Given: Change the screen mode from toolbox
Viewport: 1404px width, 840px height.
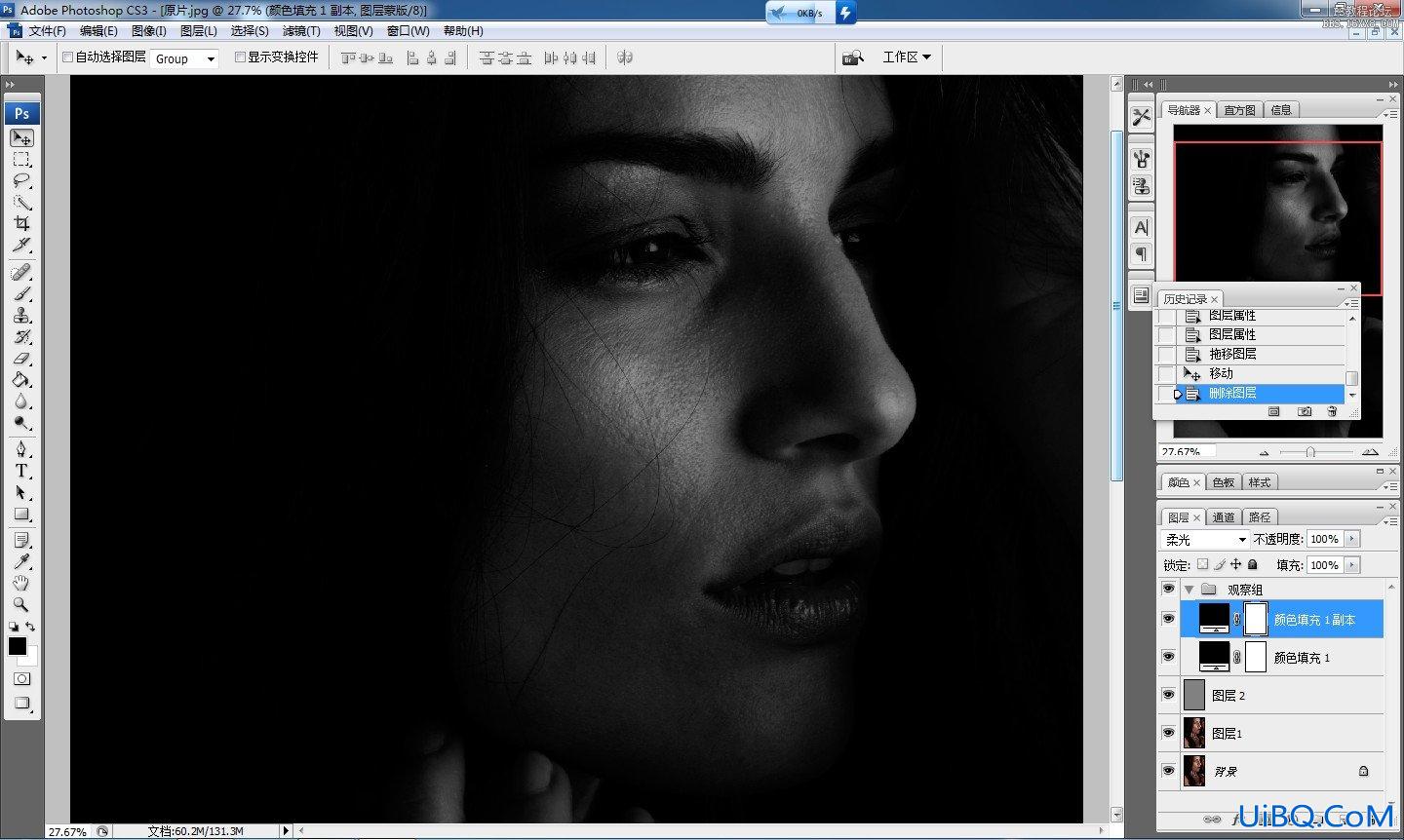Looking at the screenshot, I should [21, 703].
